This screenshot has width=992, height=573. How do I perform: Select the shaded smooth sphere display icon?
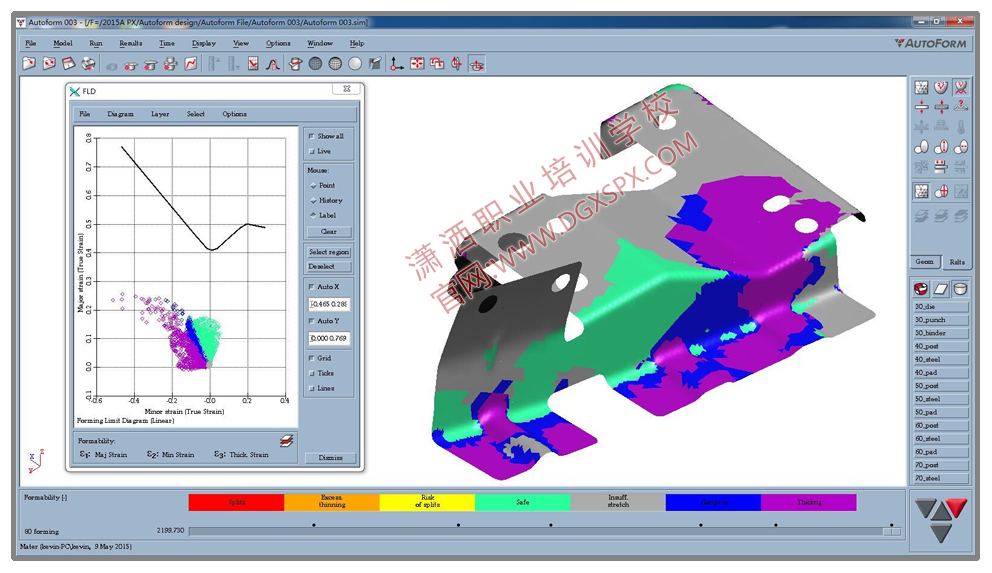[355, 64]
